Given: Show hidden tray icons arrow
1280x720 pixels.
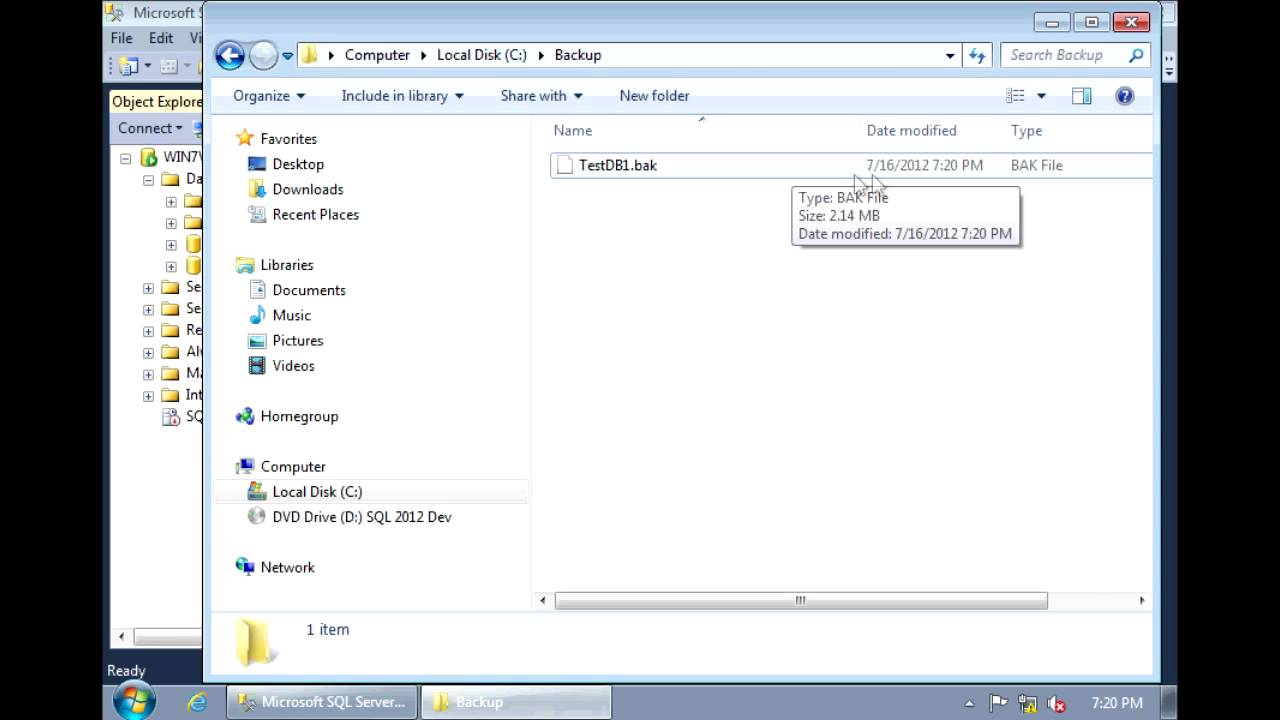Looking at the screenshot, I should coord(968,703).
